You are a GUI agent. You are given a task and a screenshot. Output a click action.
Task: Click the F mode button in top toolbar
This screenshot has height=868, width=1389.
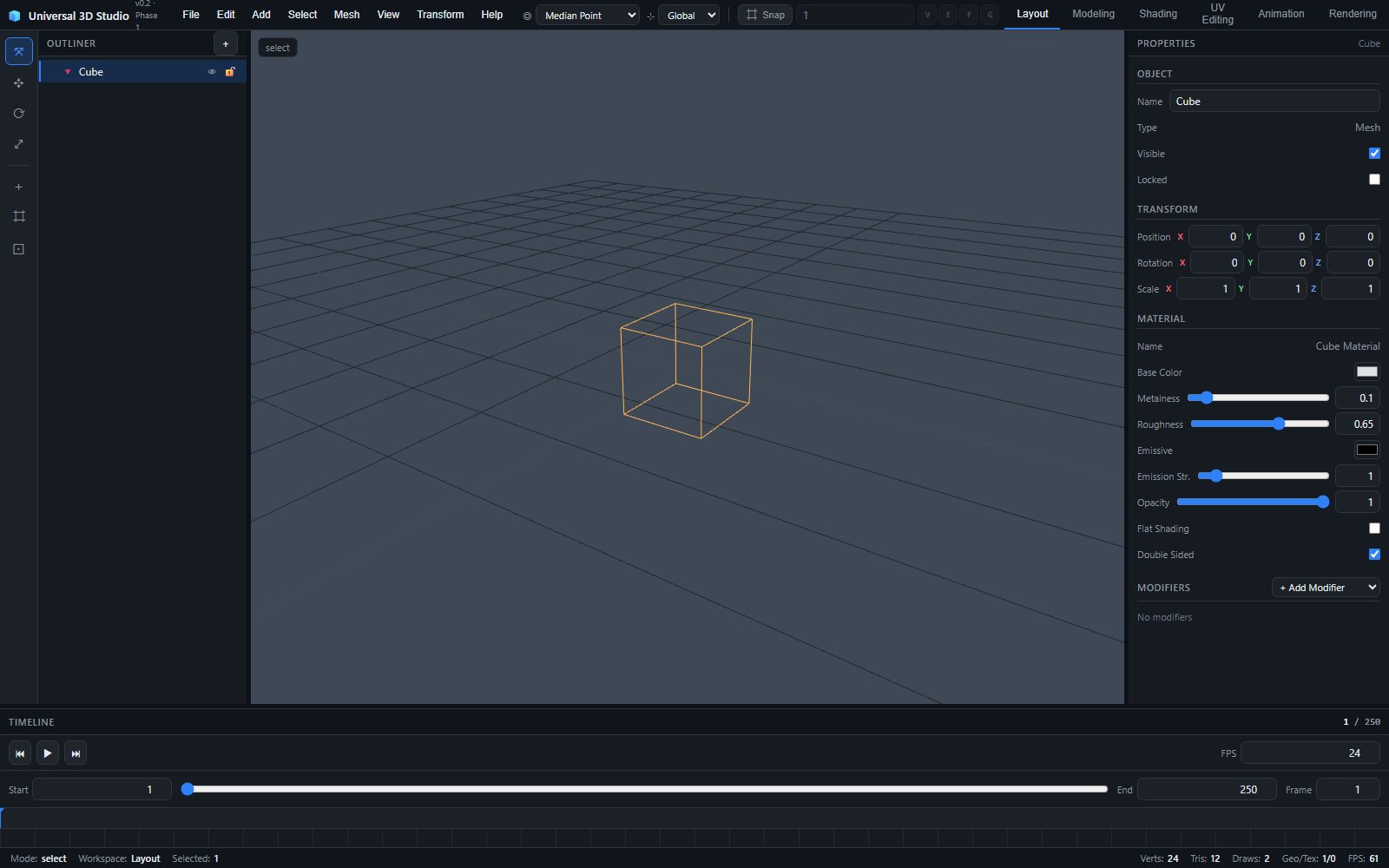969,15
